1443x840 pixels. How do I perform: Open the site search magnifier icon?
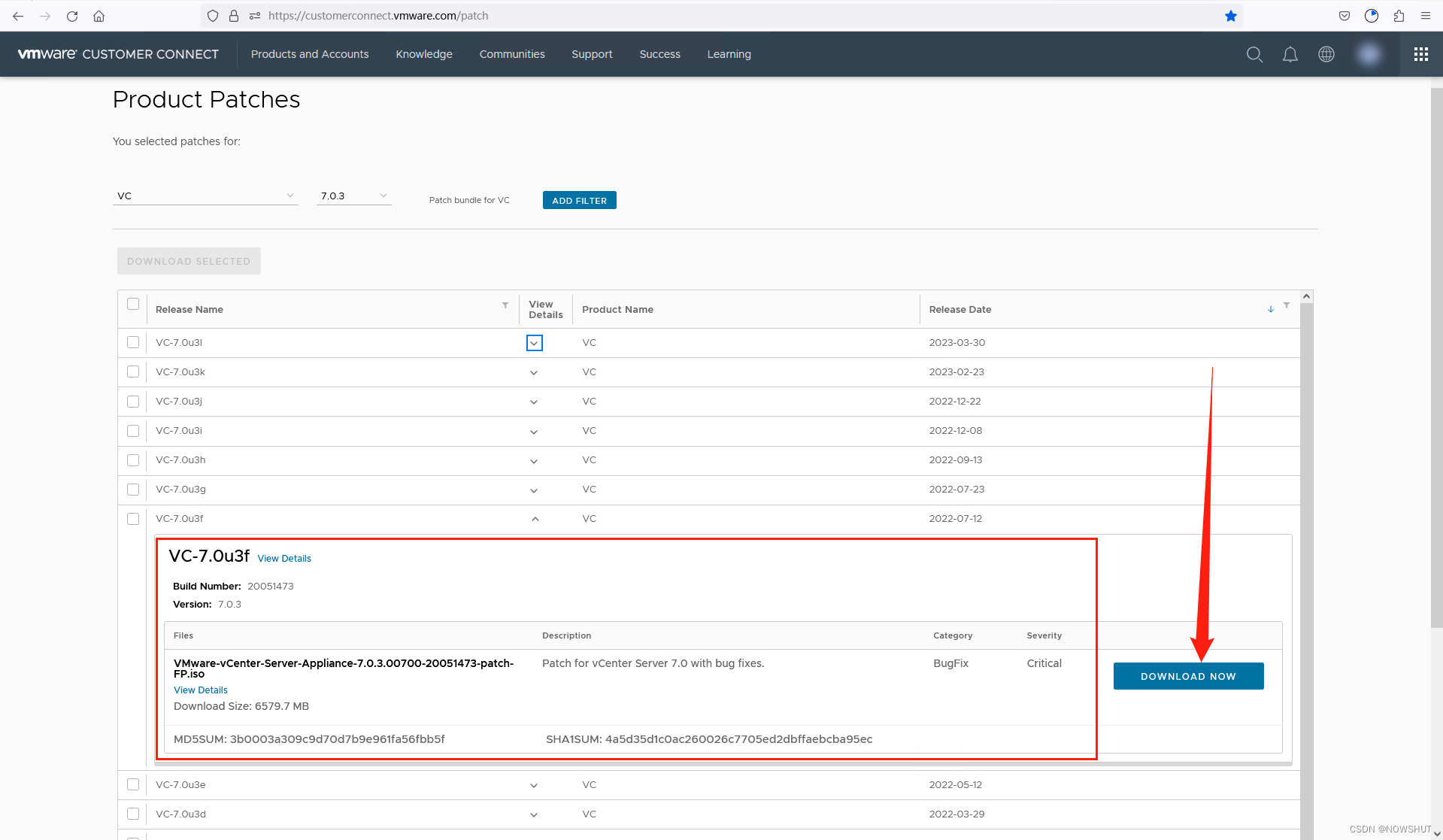coord(1254,54)
